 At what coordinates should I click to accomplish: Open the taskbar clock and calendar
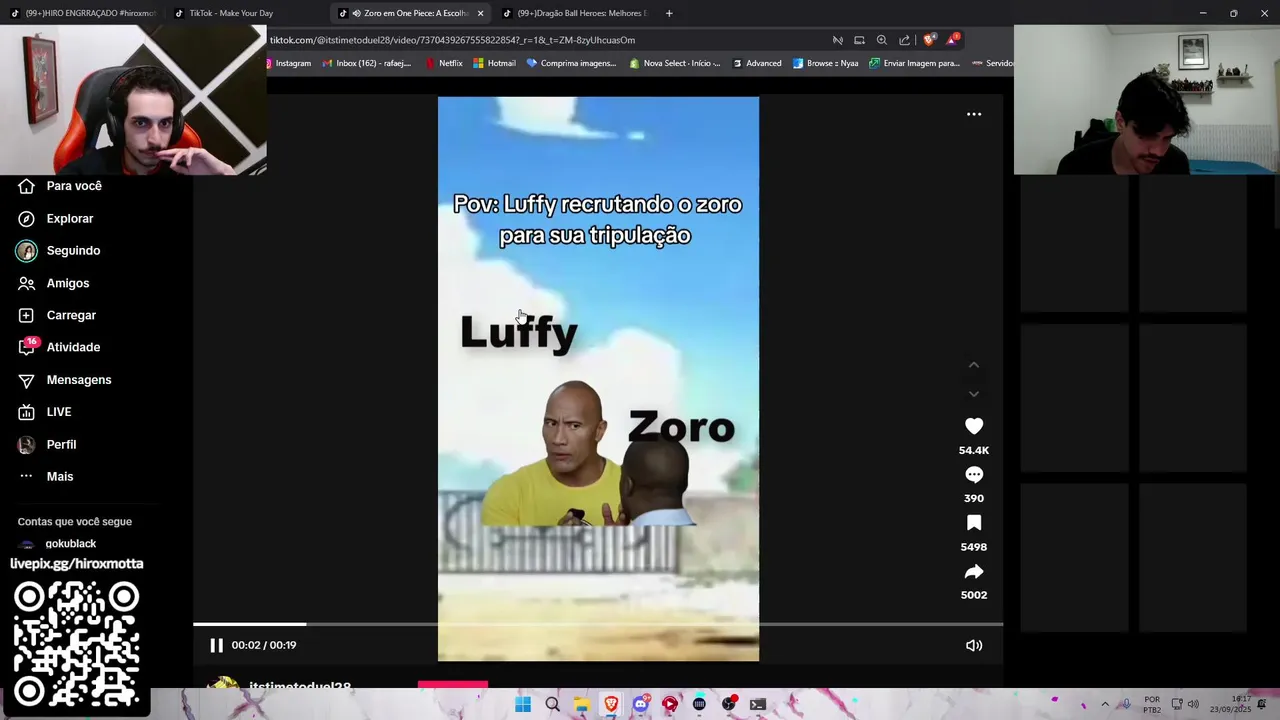coord(1229,704)
